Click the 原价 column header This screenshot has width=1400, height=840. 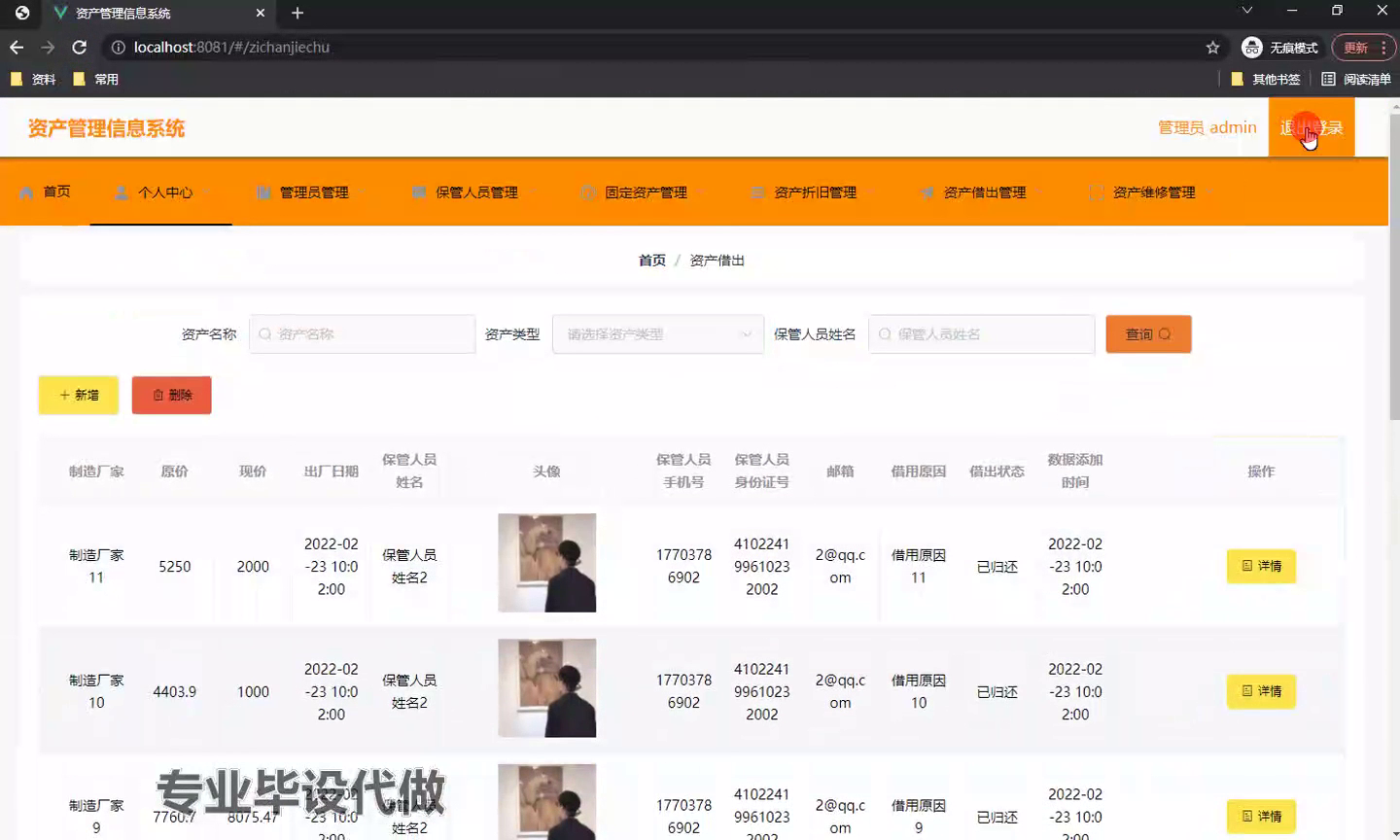(x=175, y=472)
